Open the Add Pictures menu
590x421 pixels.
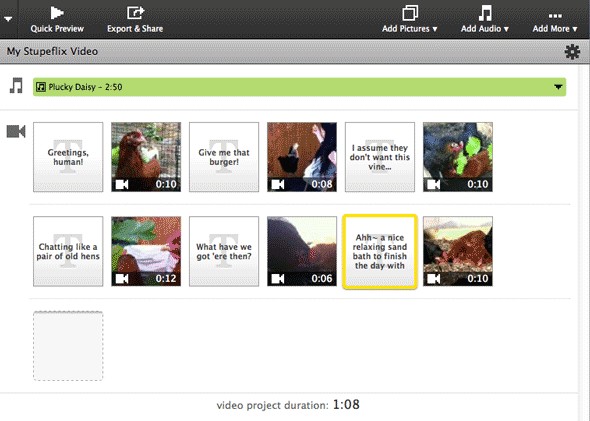point(409,20)
